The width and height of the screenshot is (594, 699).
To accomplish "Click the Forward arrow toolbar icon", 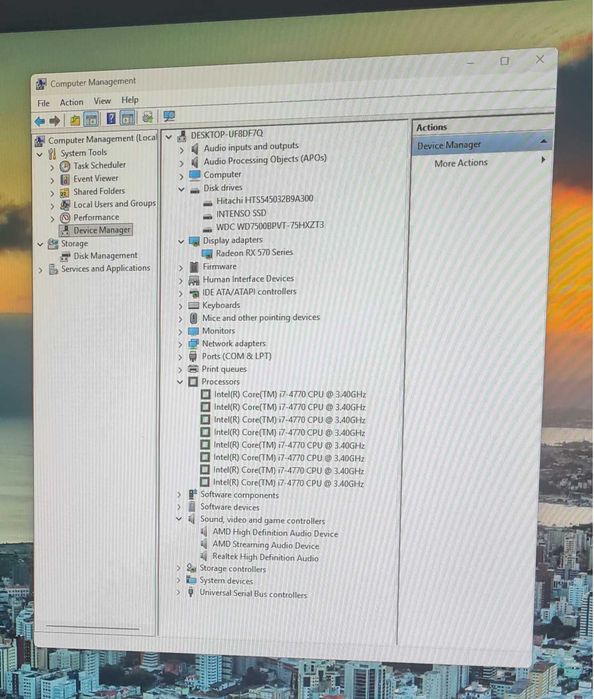I will pyautogui.click(x=55, y=120).
